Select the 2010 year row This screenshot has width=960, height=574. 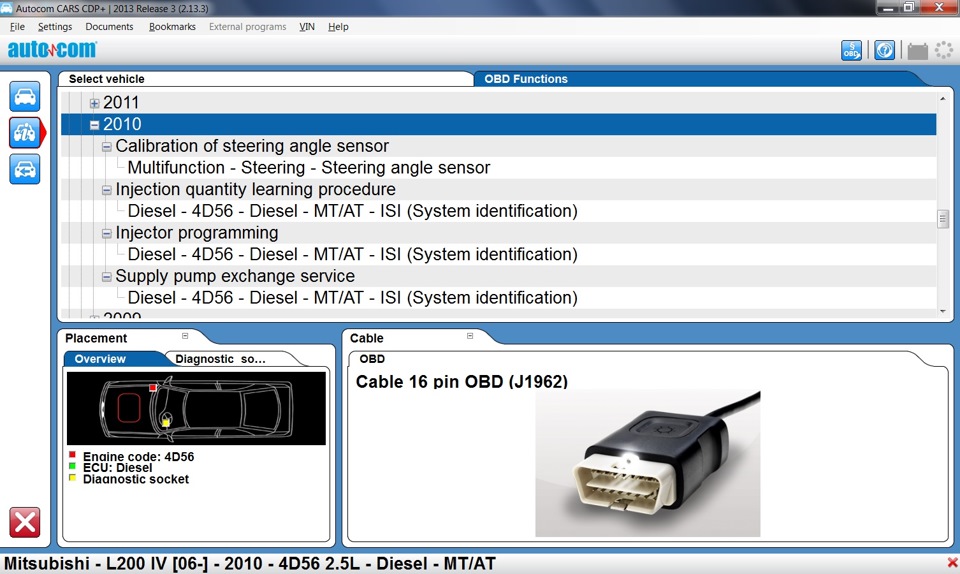498,124
